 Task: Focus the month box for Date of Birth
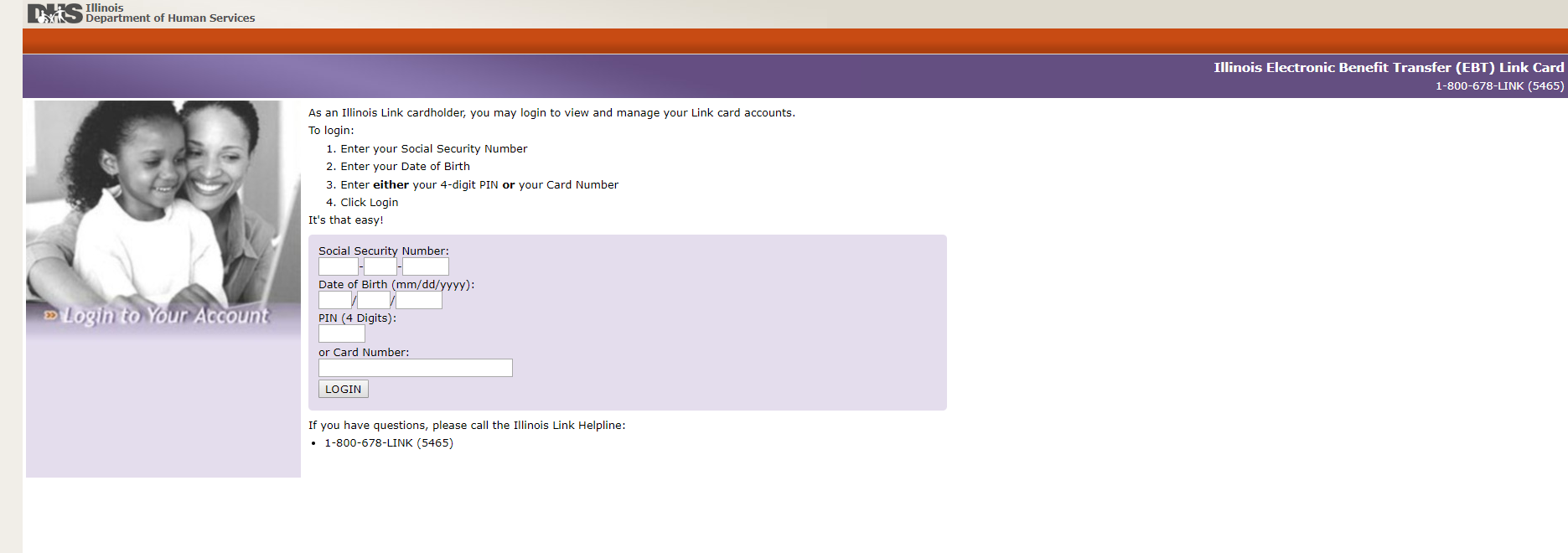(x=335, y=300)
